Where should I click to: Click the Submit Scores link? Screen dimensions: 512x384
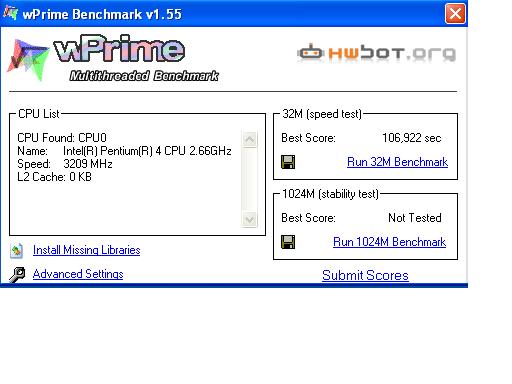(365, 275)
